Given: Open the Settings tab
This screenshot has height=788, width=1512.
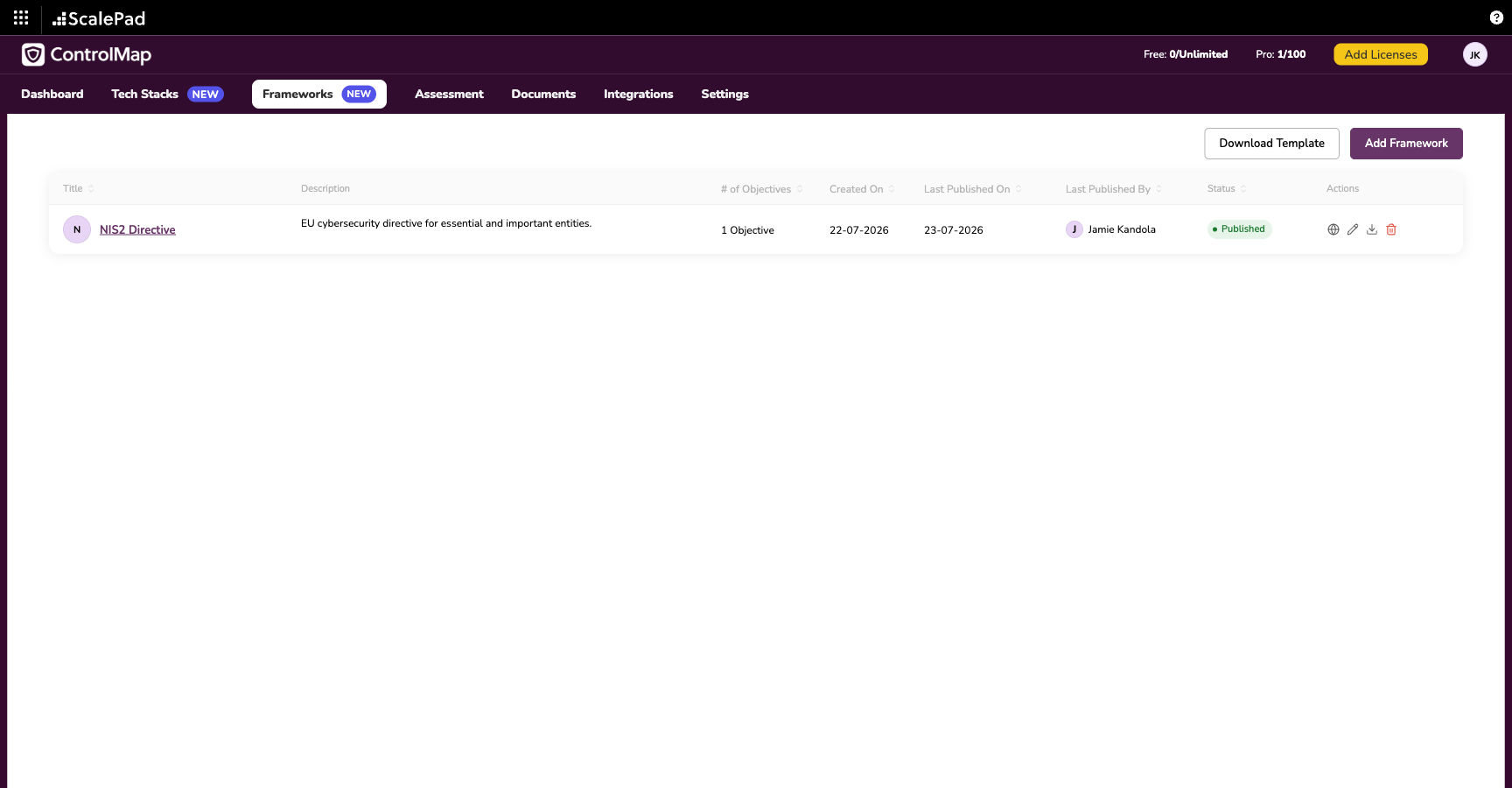Looking at the screenshot, I should 724,94.
